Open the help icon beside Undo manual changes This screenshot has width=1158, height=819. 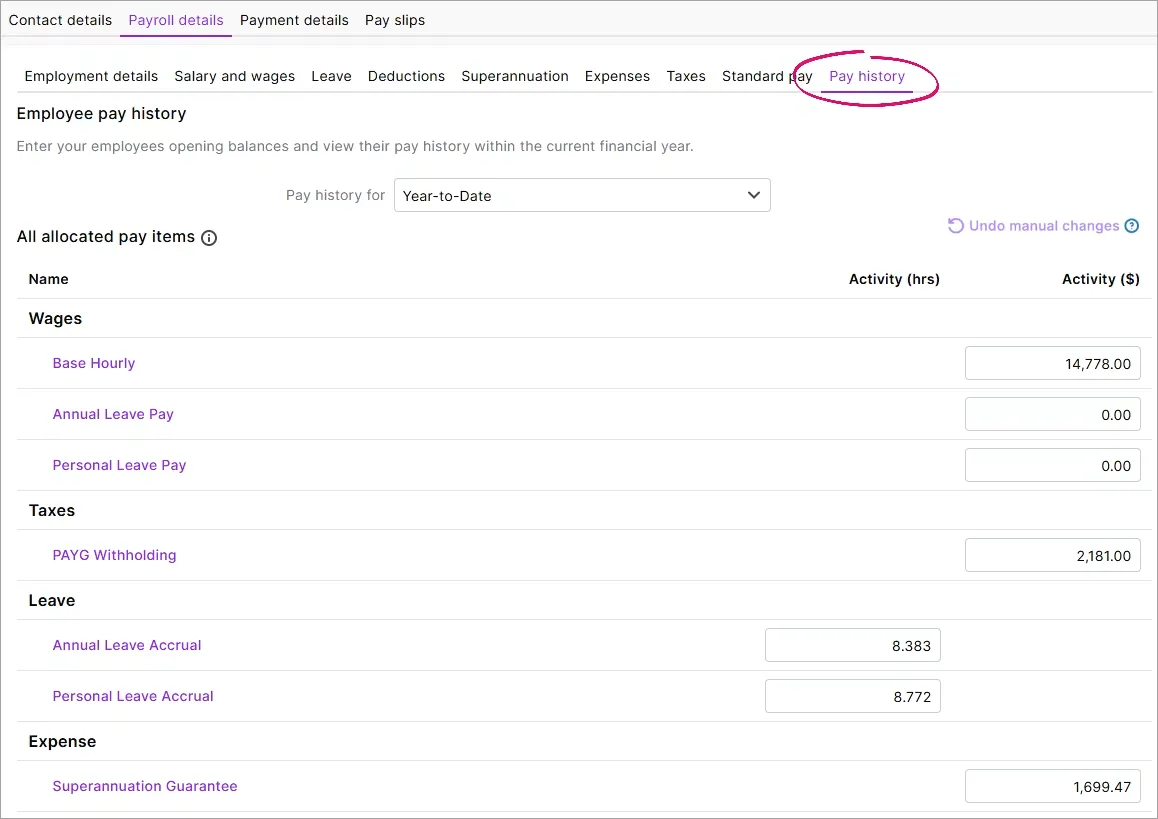coord(1131,226)
